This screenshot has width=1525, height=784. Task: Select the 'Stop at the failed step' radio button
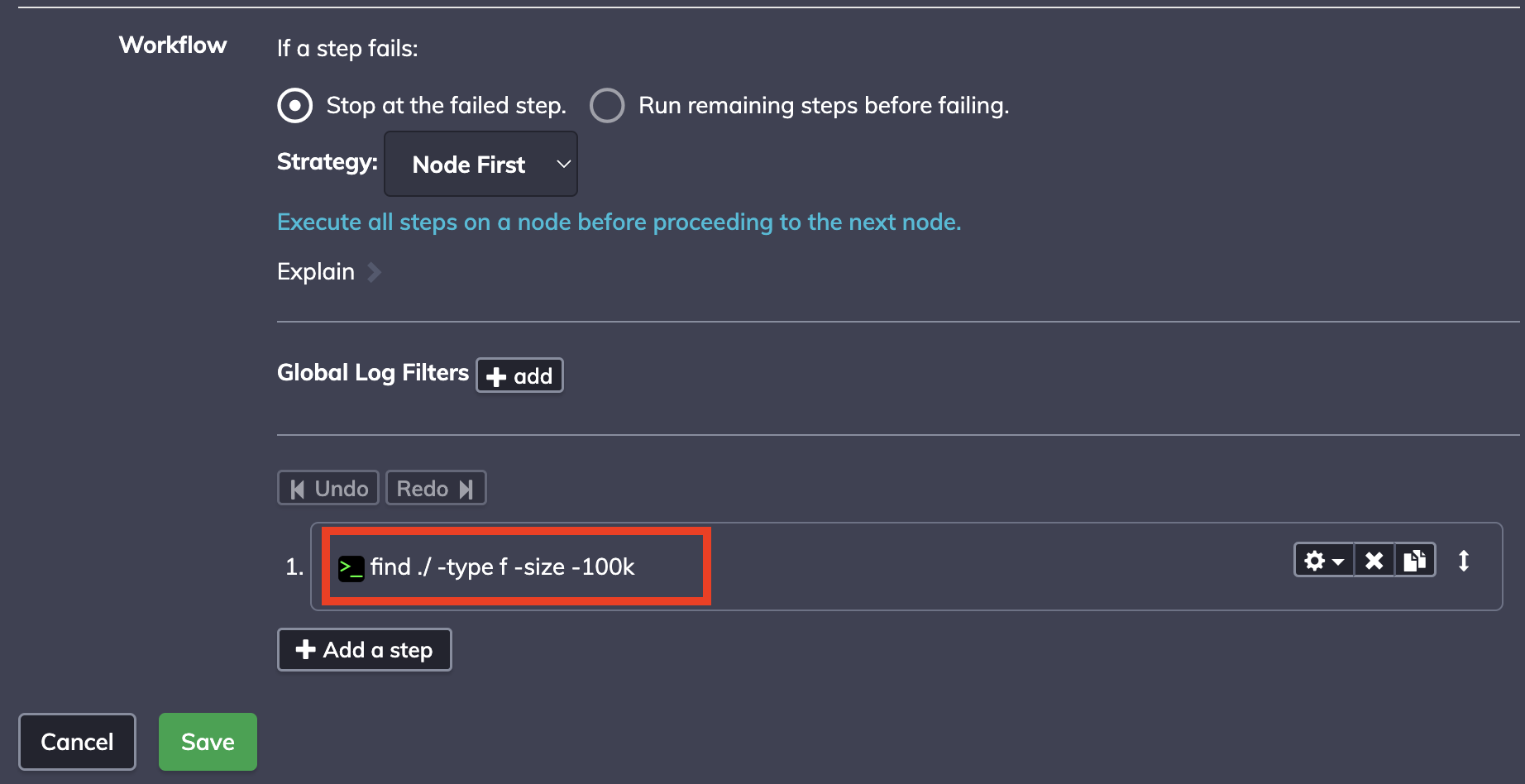coord(294,106)
